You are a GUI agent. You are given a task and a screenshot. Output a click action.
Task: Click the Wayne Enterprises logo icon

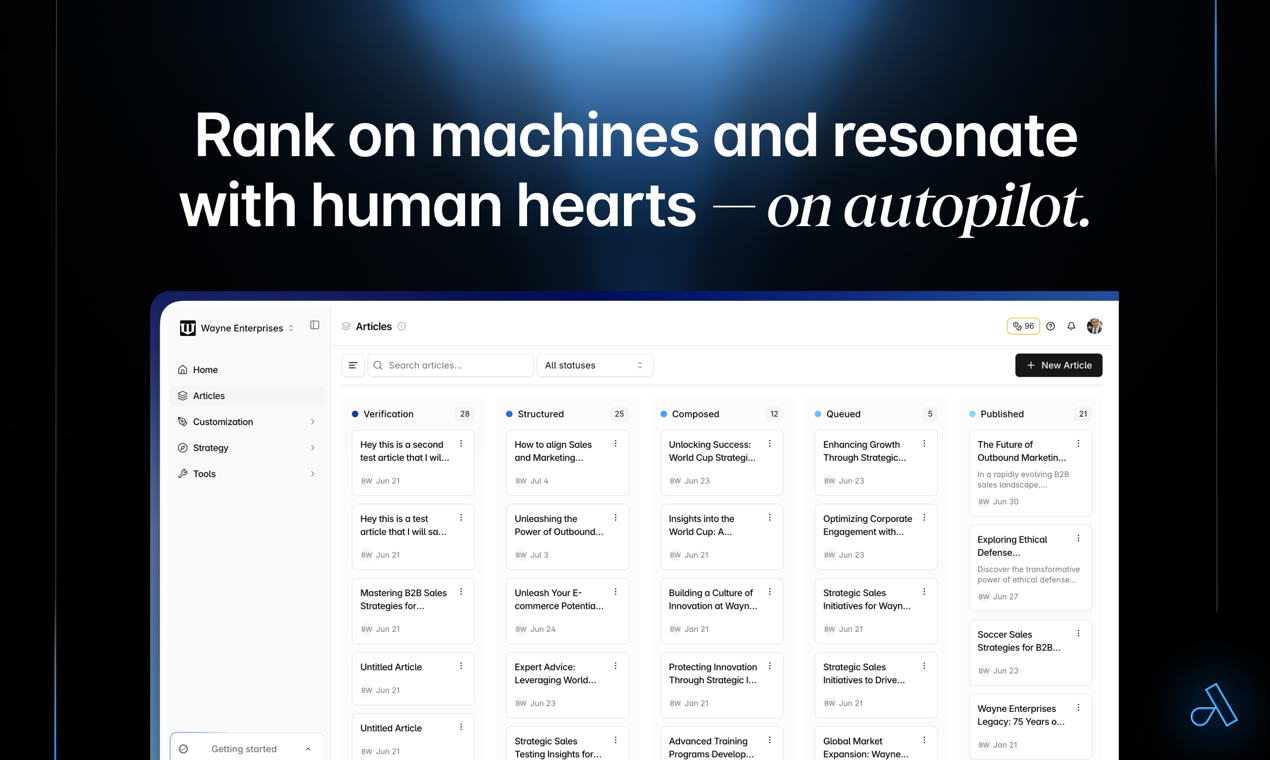[x=187, y=328]
